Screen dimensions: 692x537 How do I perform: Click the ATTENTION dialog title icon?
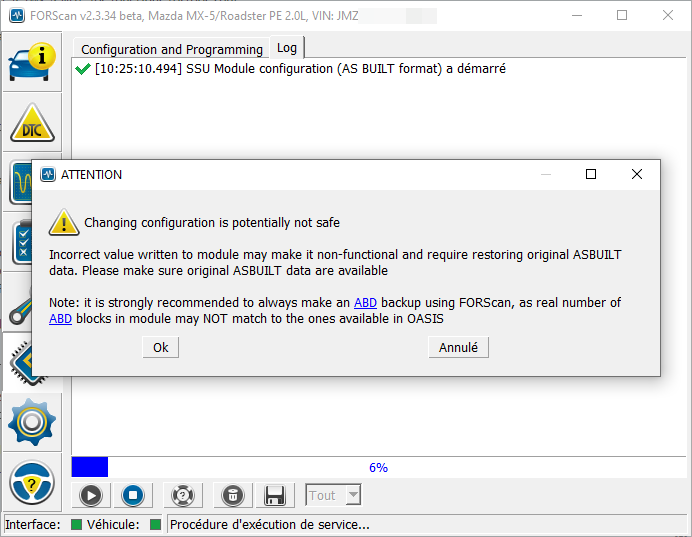[48, 175]
